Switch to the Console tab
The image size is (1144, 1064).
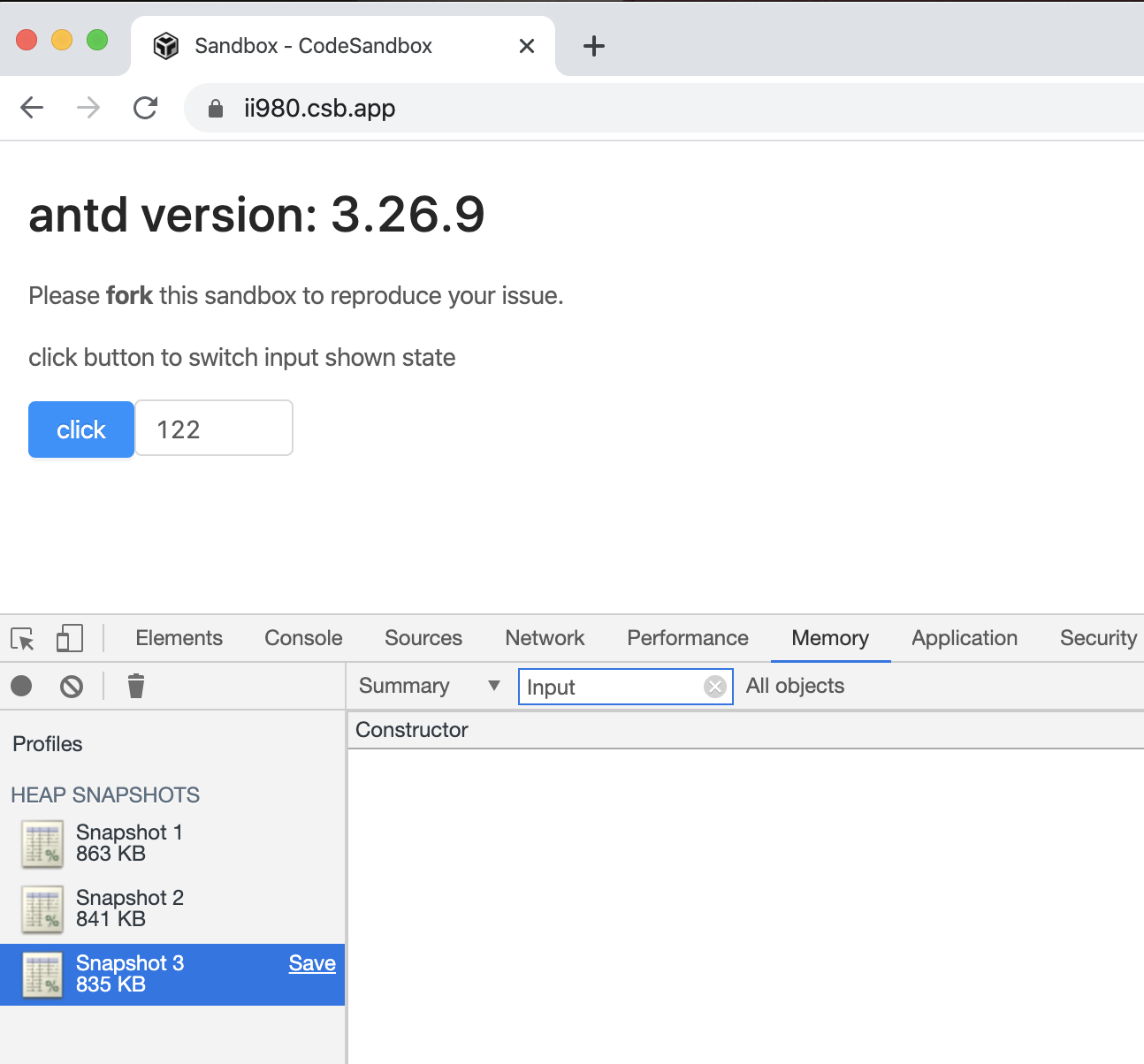coord(302,638)
